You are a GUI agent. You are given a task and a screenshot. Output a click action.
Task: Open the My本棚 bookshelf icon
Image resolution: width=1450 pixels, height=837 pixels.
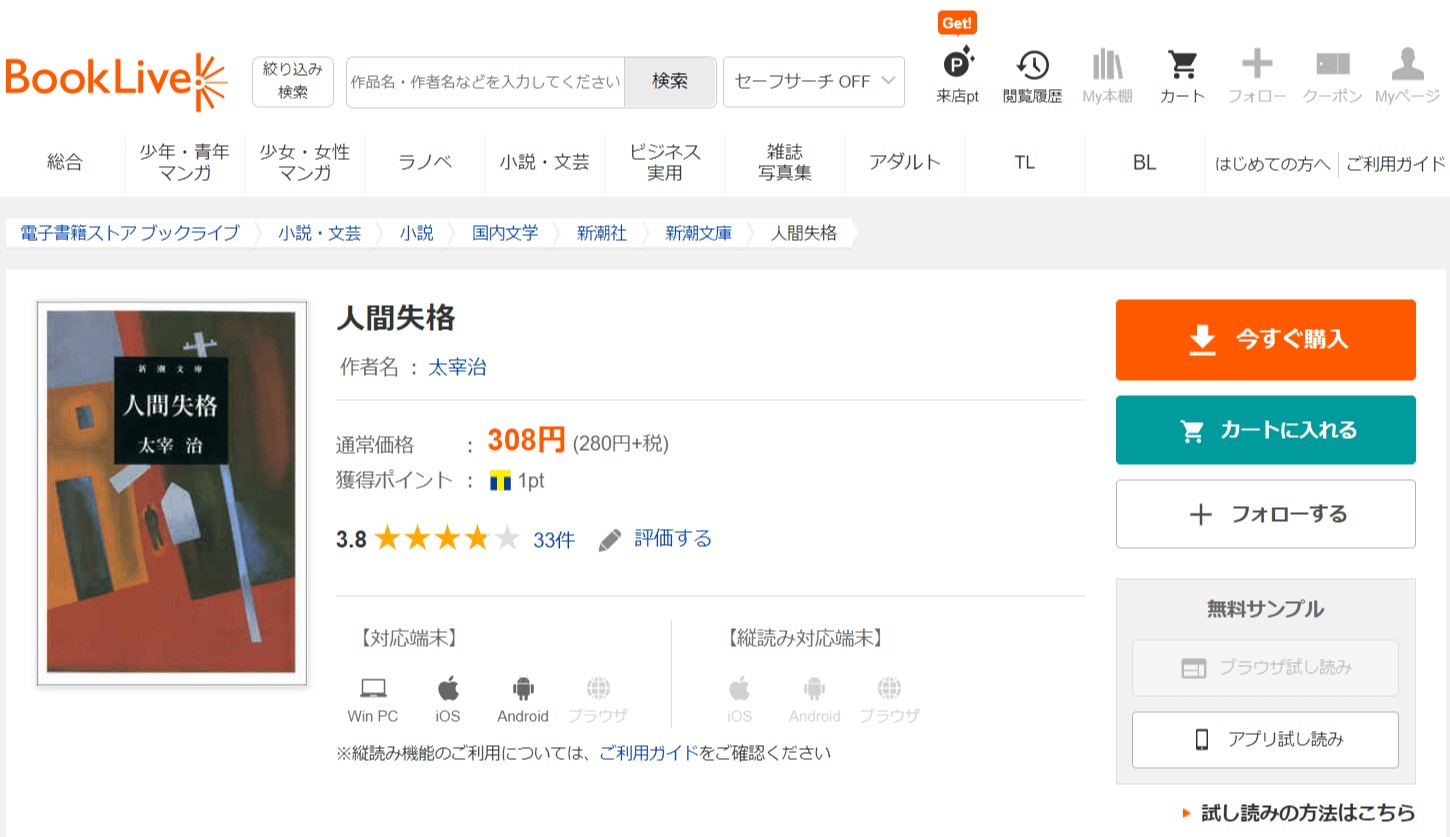(1107, 67)
